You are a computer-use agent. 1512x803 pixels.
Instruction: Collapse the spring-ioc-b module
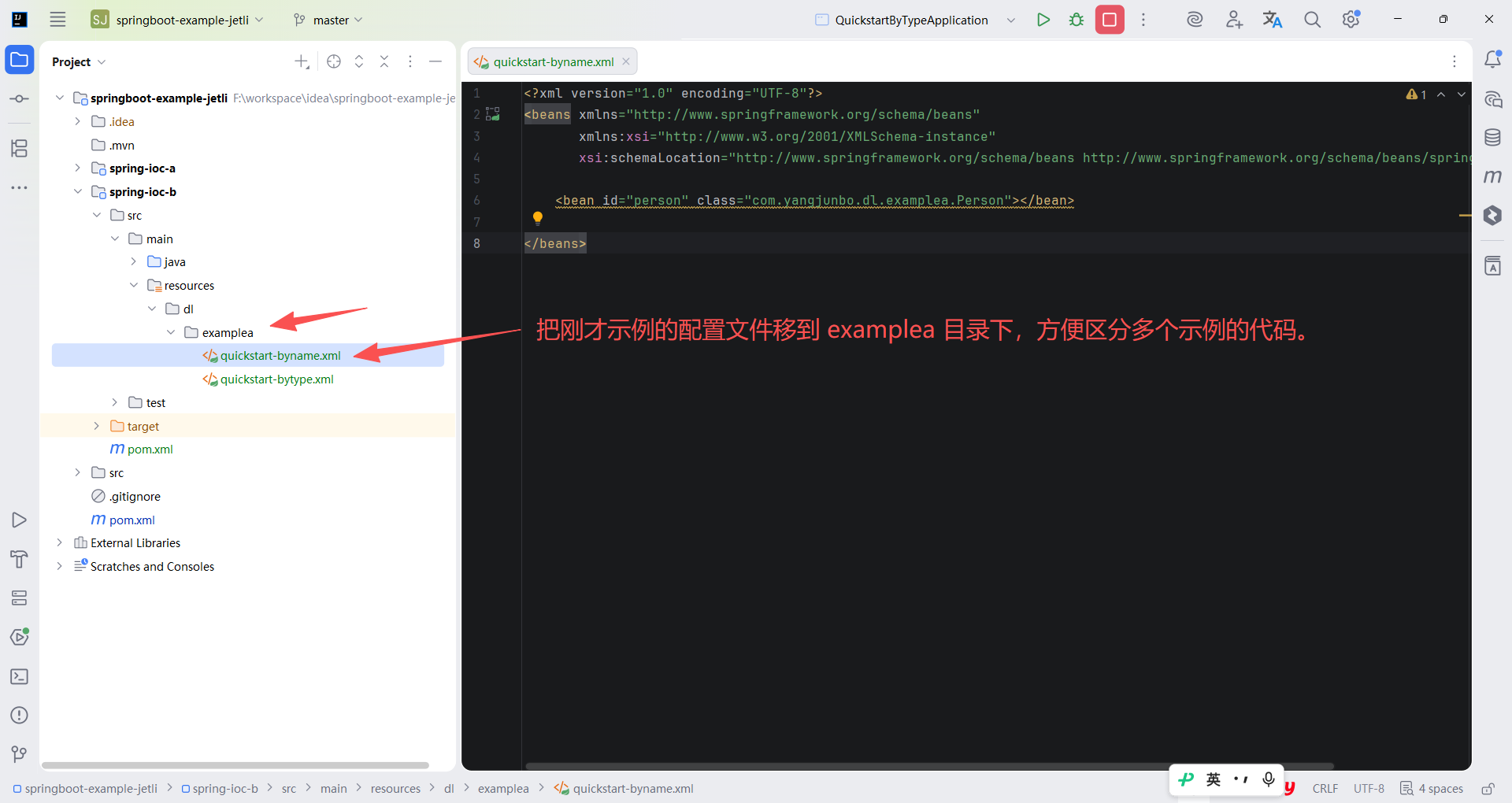click(77, 191)
